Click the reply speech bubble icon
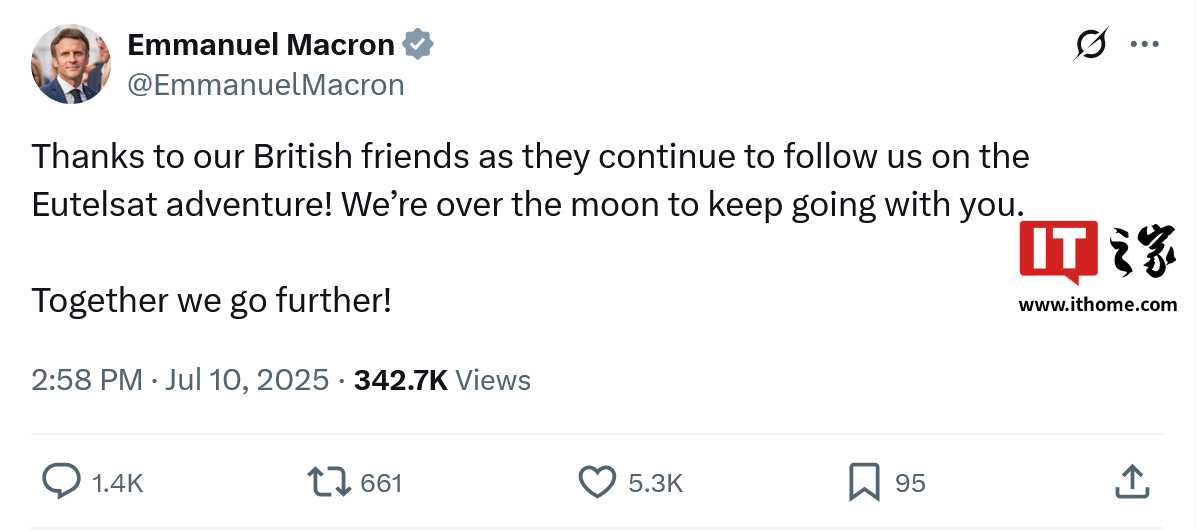 61,483
